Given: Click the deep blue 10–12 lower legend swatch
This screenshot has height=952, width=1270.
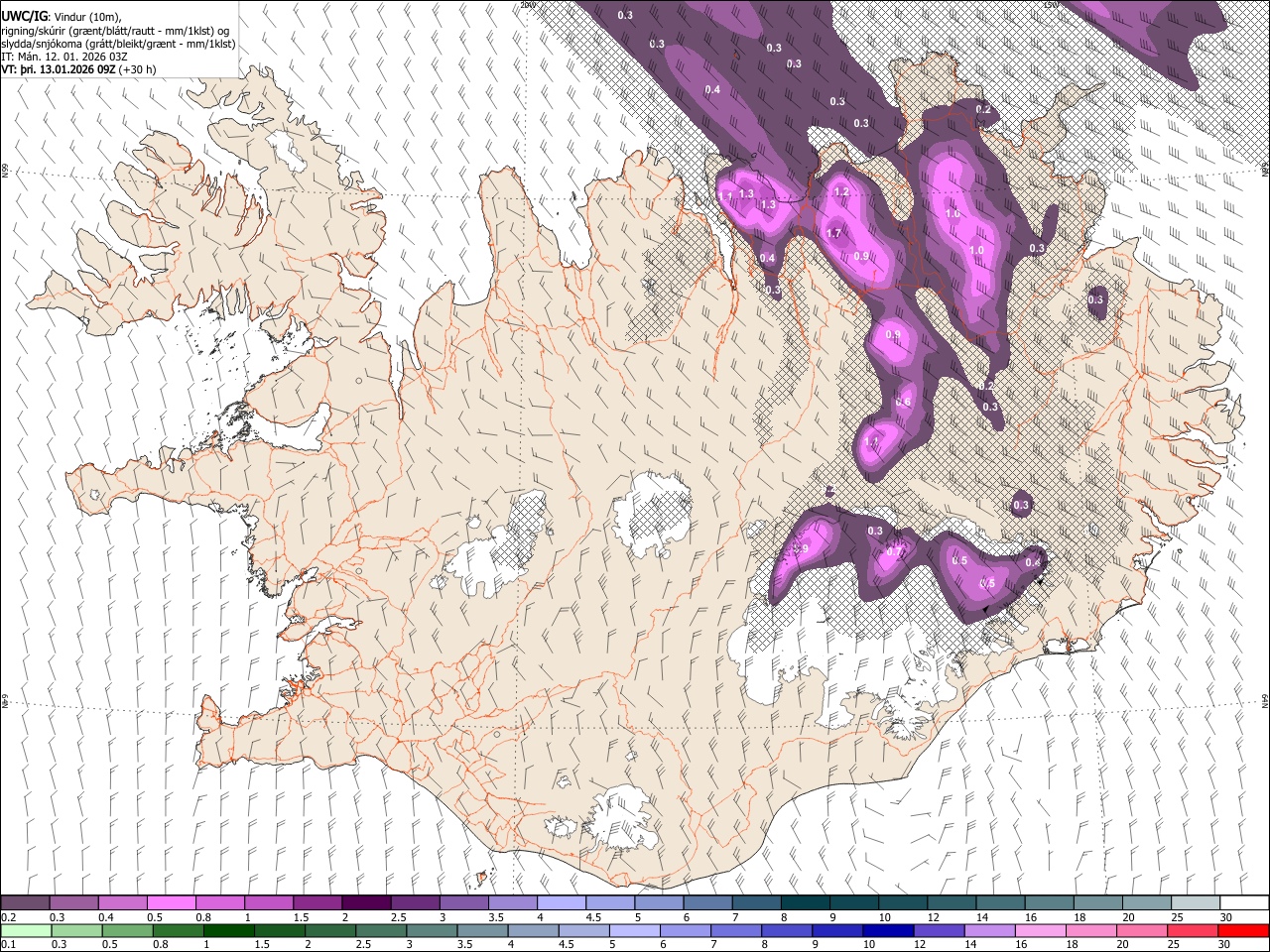Looking at the screenshot, I should pyautogui.click(x=888, y=930).
